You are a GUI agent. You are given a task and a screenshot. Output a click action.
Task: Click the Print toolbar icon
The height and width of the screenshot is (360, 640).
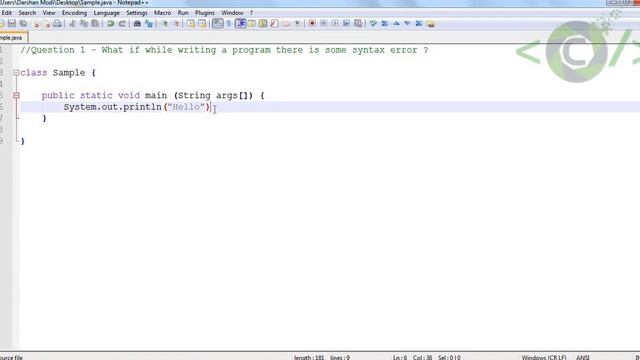pos(58,24)
